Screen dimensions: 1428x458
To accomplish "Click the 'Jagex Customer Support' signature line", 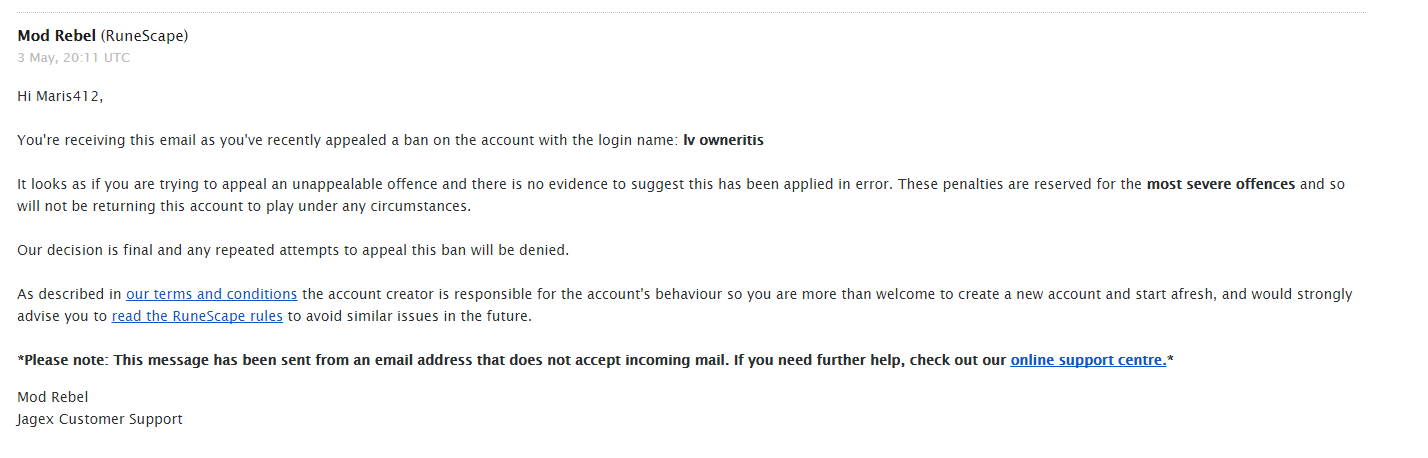I will pos(99,419).
